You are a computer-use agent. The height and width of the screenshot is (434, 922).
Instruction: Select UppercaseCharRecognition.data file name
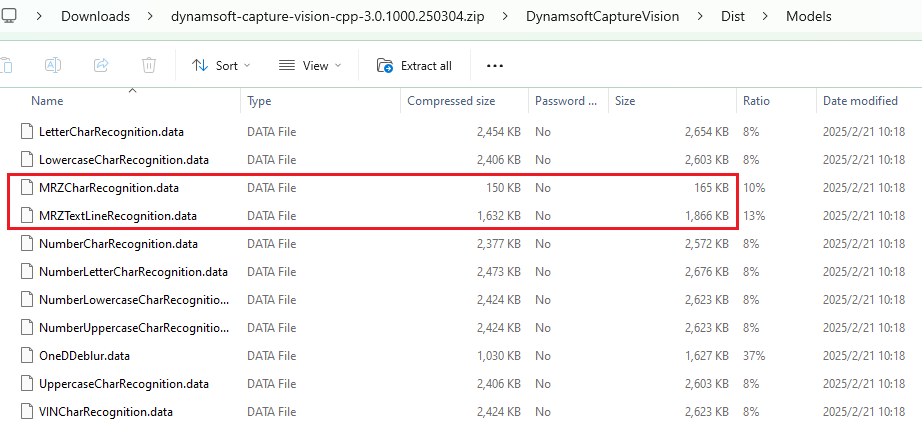(123, 384)
